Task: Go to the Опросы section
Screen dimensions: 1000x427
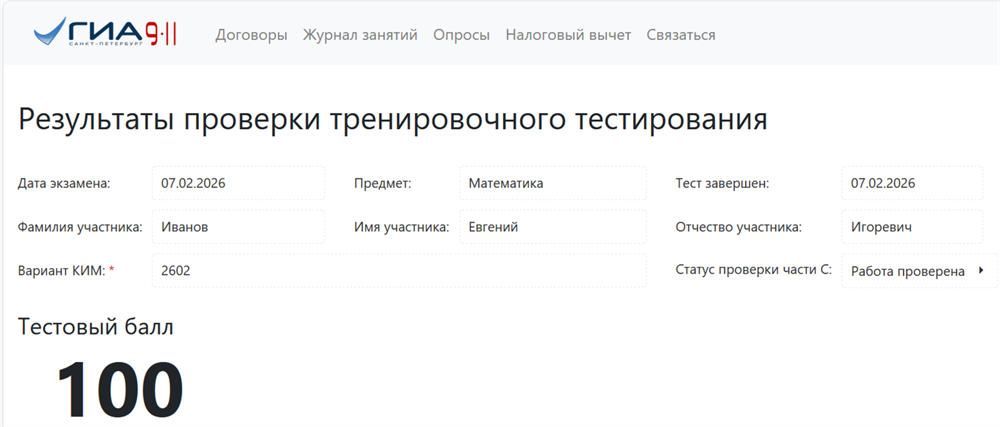Action: click(462, 35)
